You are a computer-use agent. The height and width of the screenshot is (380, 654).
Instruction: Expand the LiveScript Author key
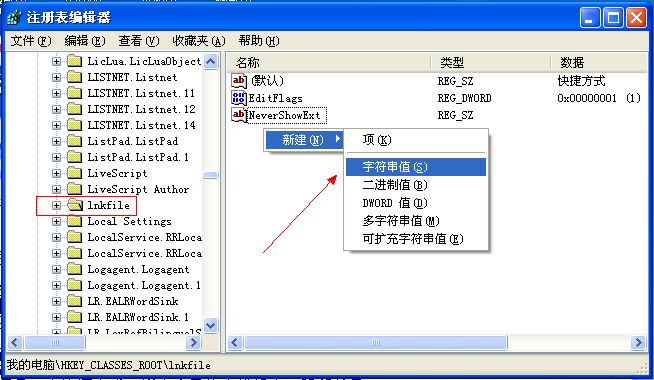(x=56, y=189)
